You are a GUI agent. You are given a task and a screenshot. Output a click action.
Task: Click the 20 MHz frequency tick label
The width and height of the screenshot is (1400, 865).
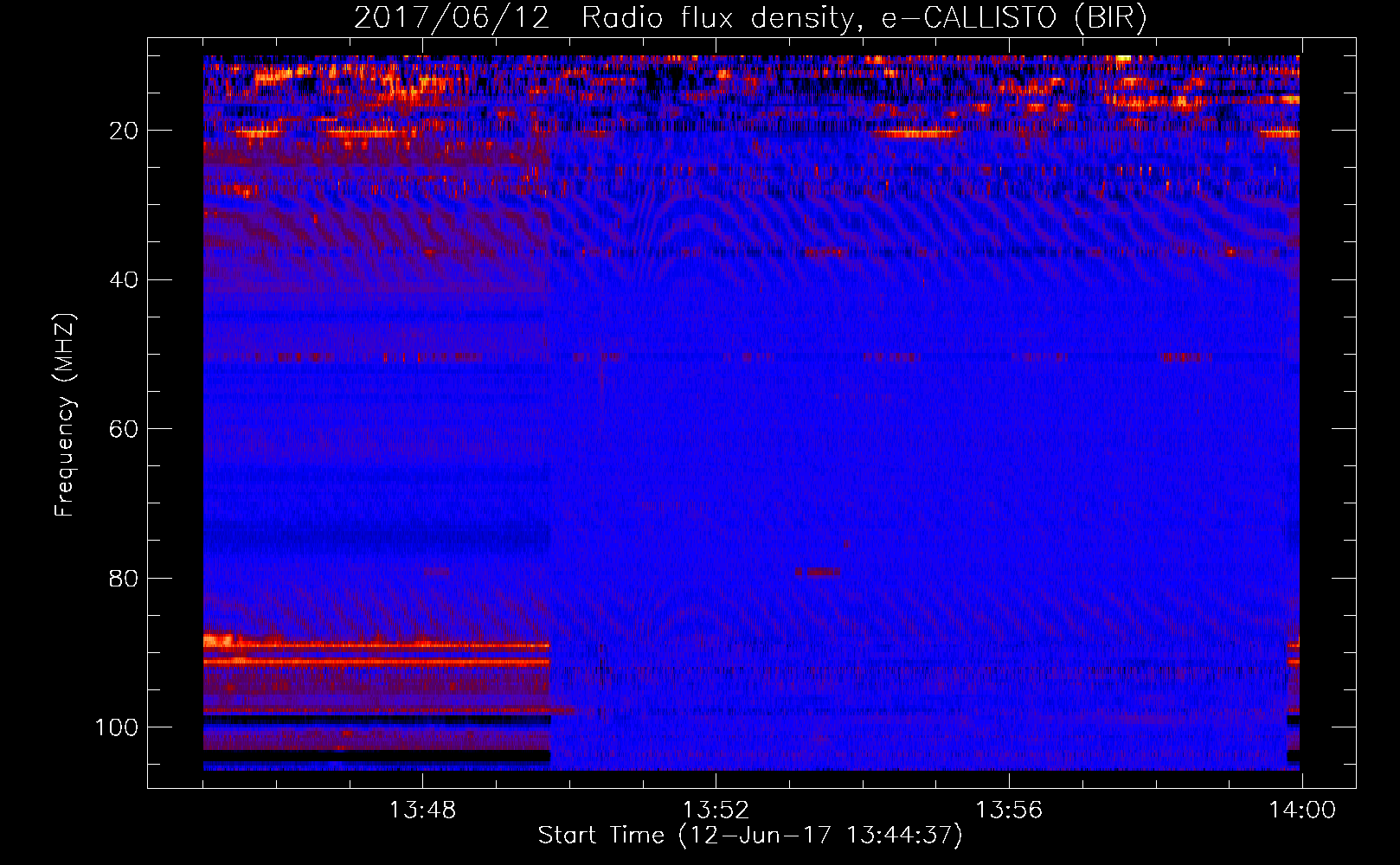pos(124,131)
